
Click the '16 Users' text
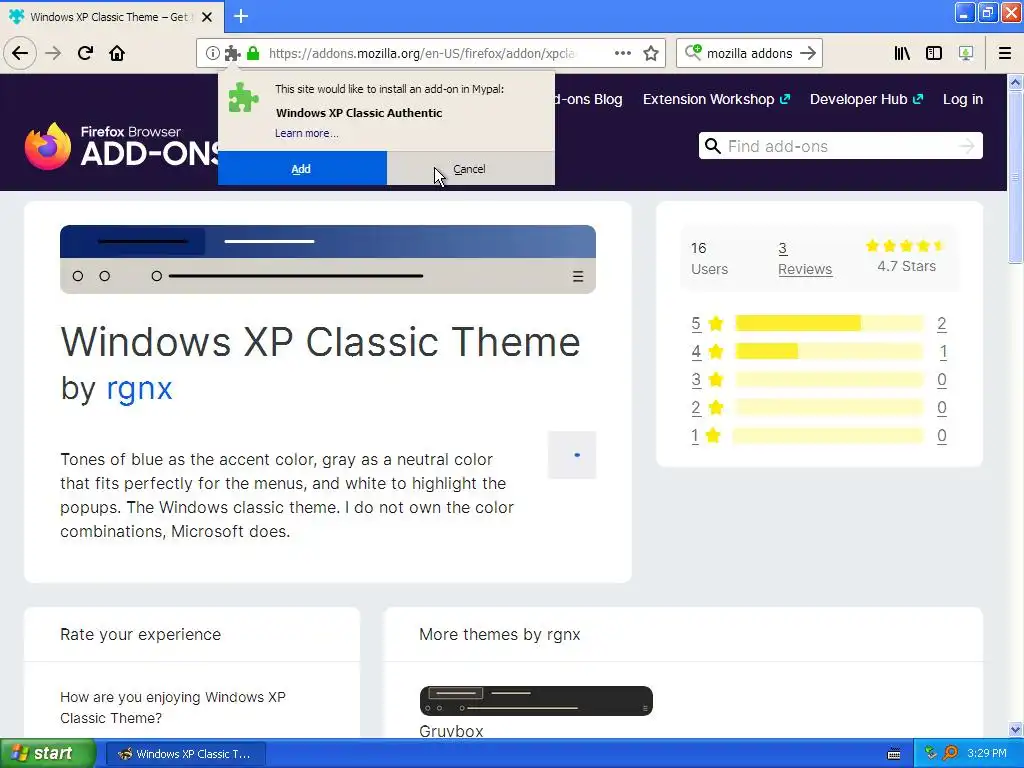709,259
